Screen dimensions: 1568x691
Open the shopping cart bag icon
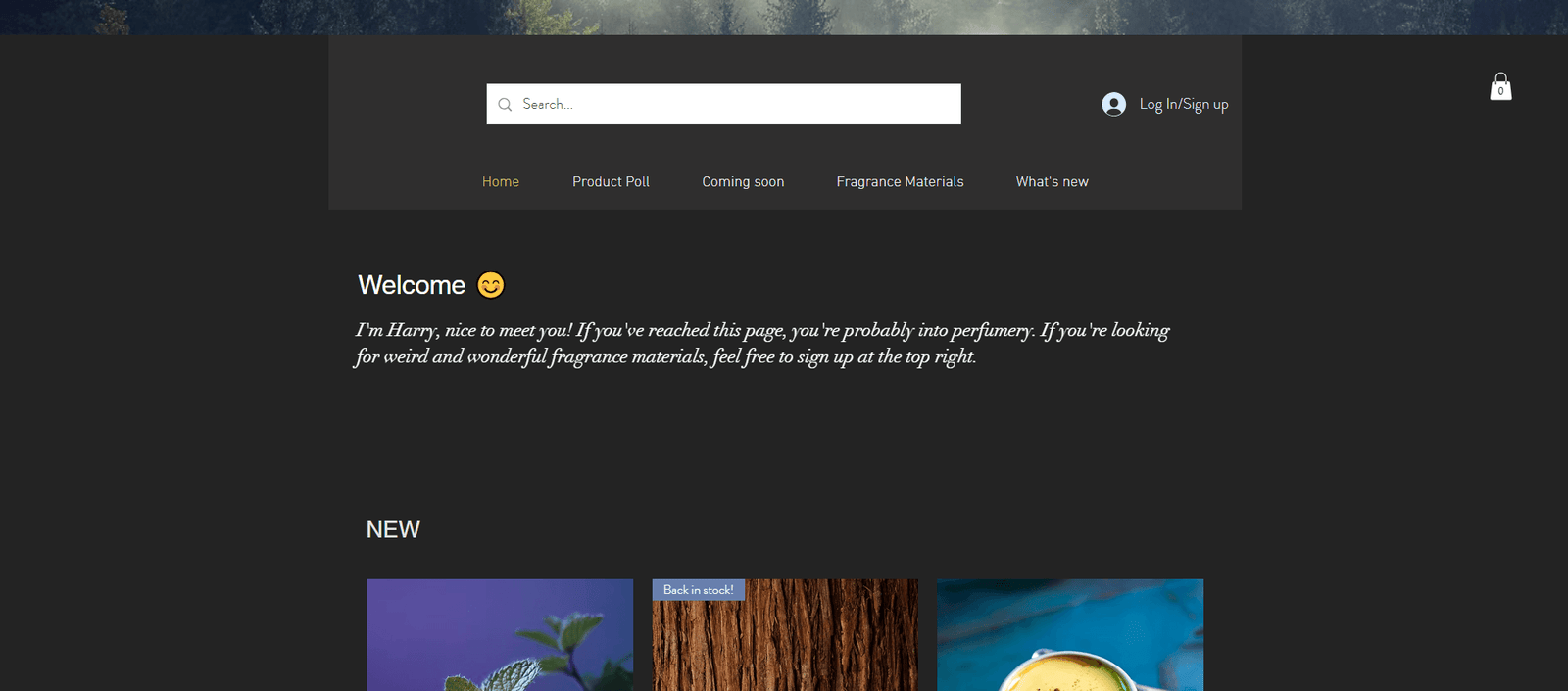tap(1500, 86)
